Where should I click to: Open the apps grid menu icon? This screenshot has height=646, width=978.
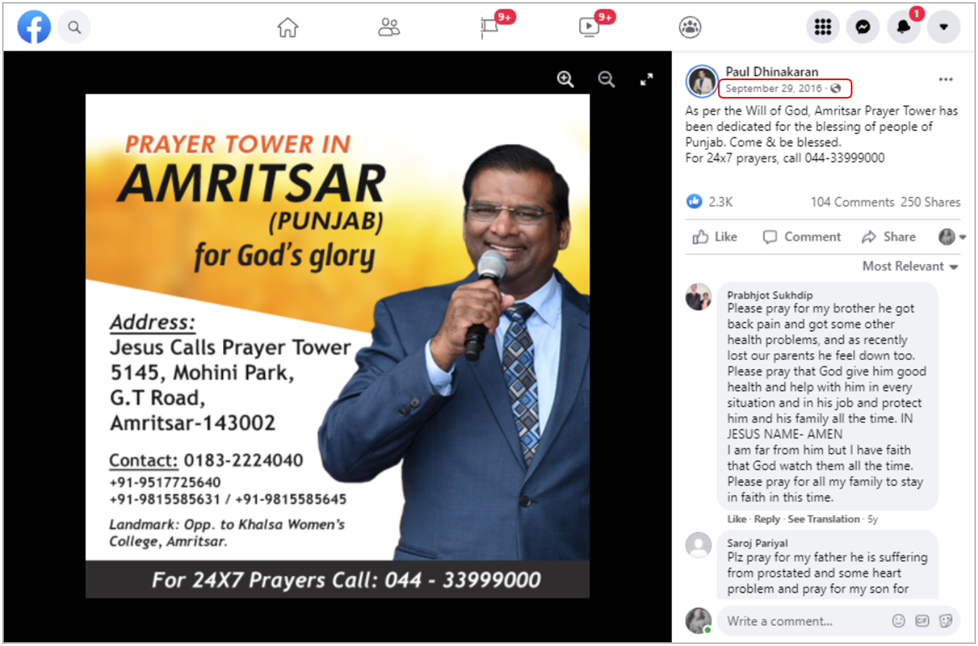823,27
